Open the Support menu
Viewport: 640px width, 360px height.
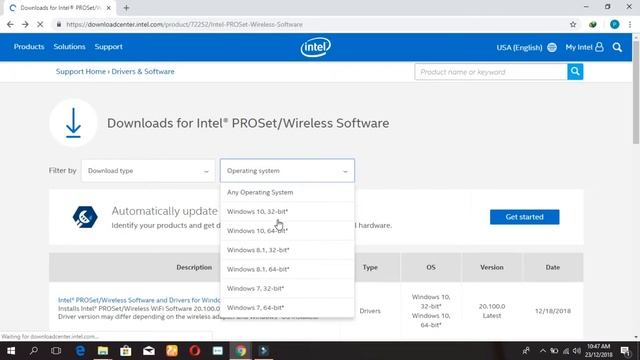109,47
